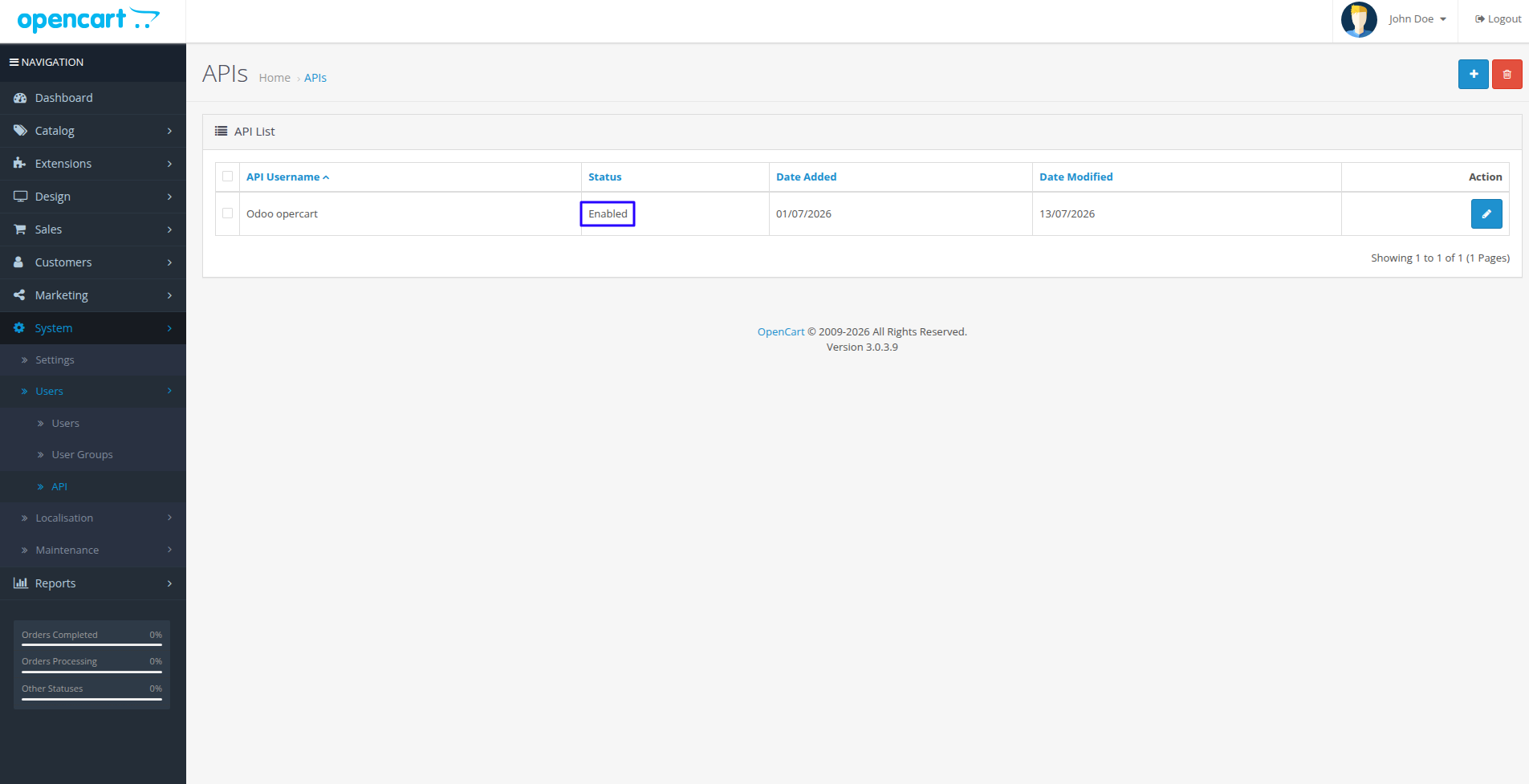Expand the Sales menu chevron
Viewport: 1529px width, 784px height.
pos(169,230)
